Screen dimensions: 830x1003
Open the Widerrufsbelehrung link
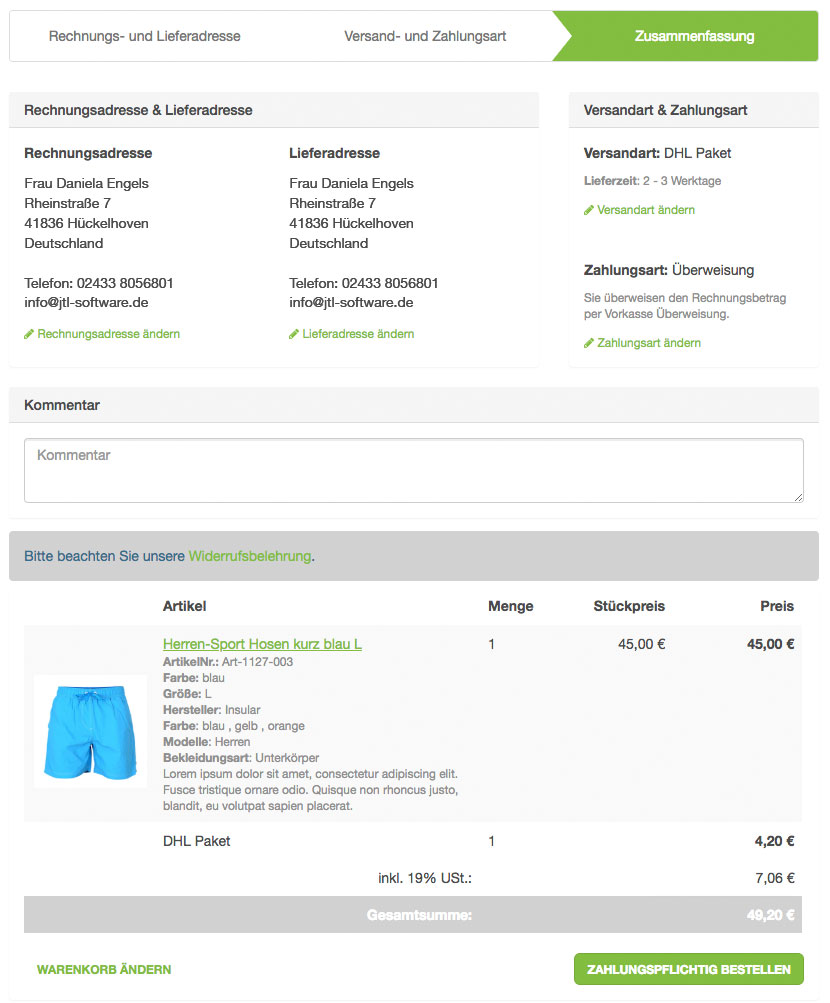[250, 556]
